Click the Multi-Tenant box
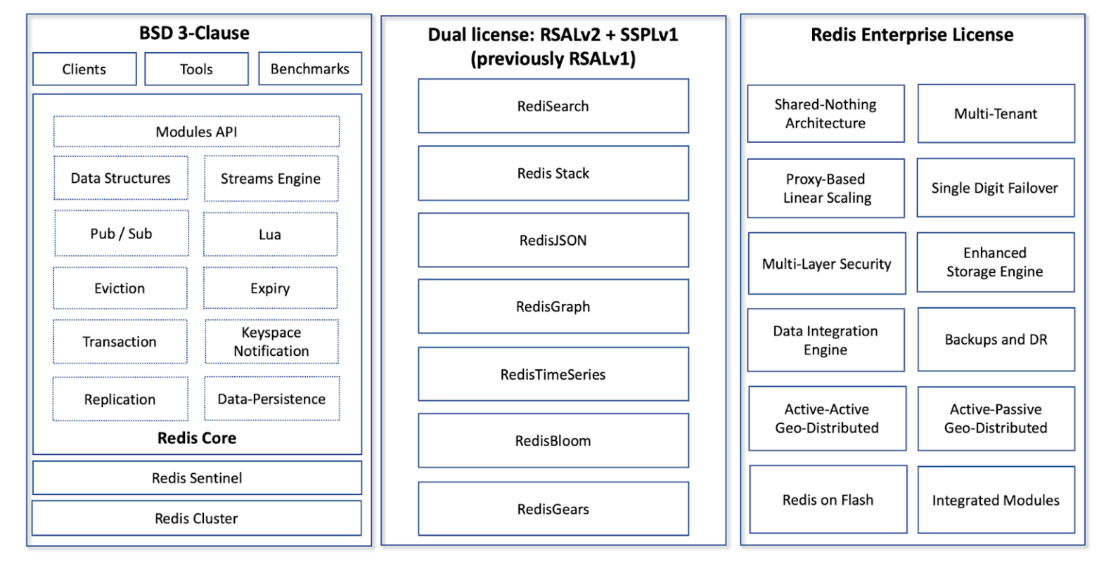Screen dimensions: 1120x574 pos(996,114)
